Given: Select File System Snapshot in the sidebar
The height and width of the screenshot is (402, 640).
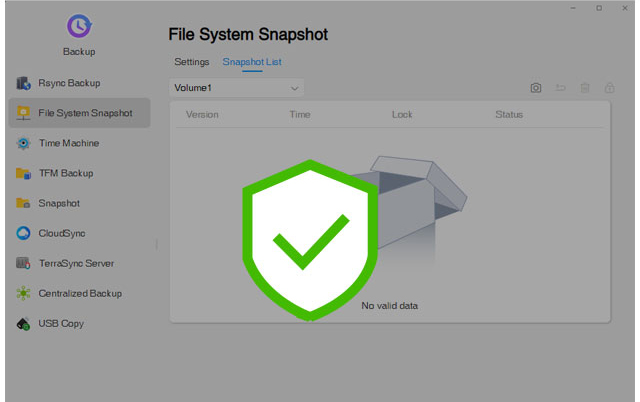Looking at the screenshot, I should tap(80, 113).
